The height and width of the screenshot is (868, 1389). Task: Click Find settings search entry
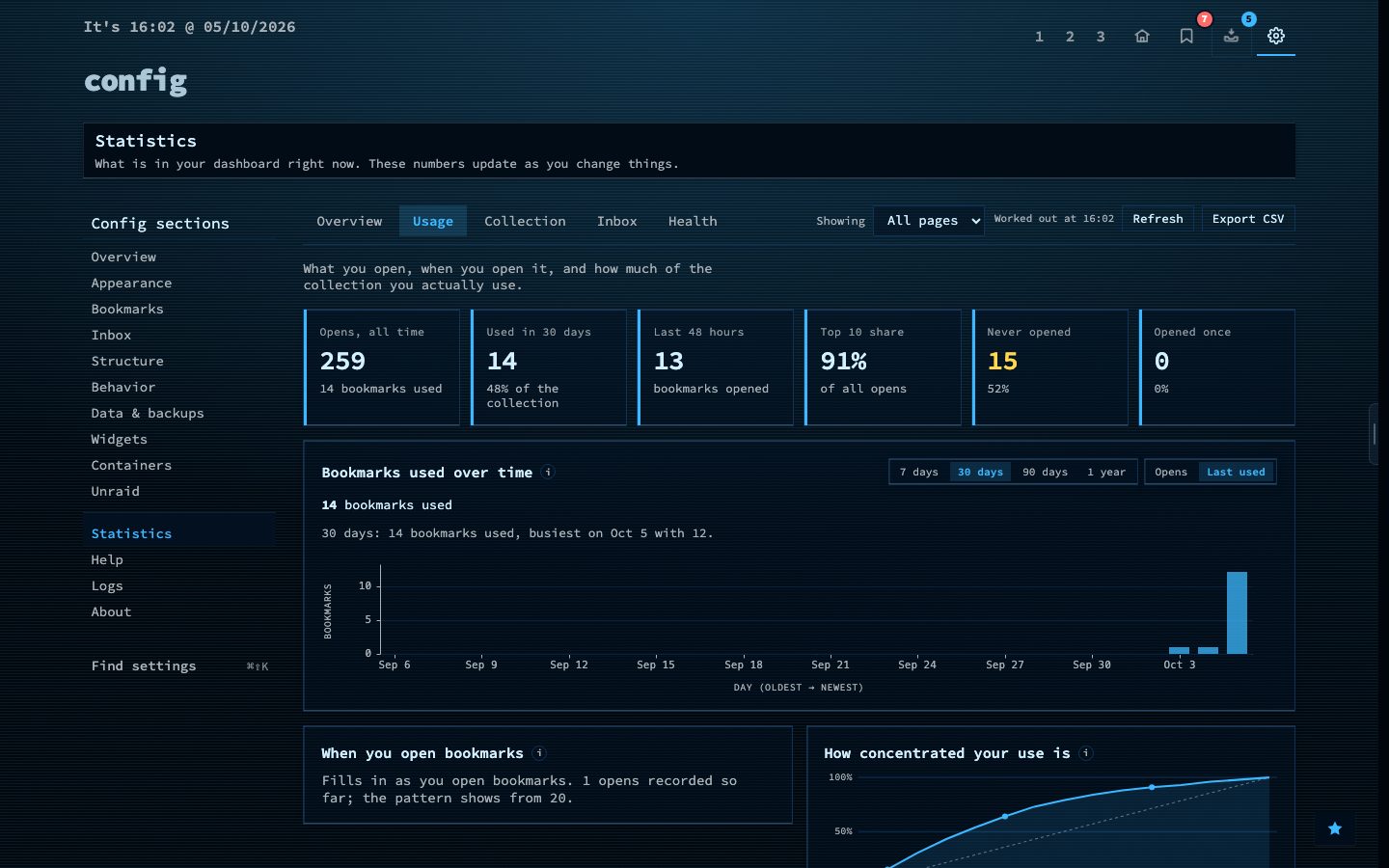coord(179,665)
